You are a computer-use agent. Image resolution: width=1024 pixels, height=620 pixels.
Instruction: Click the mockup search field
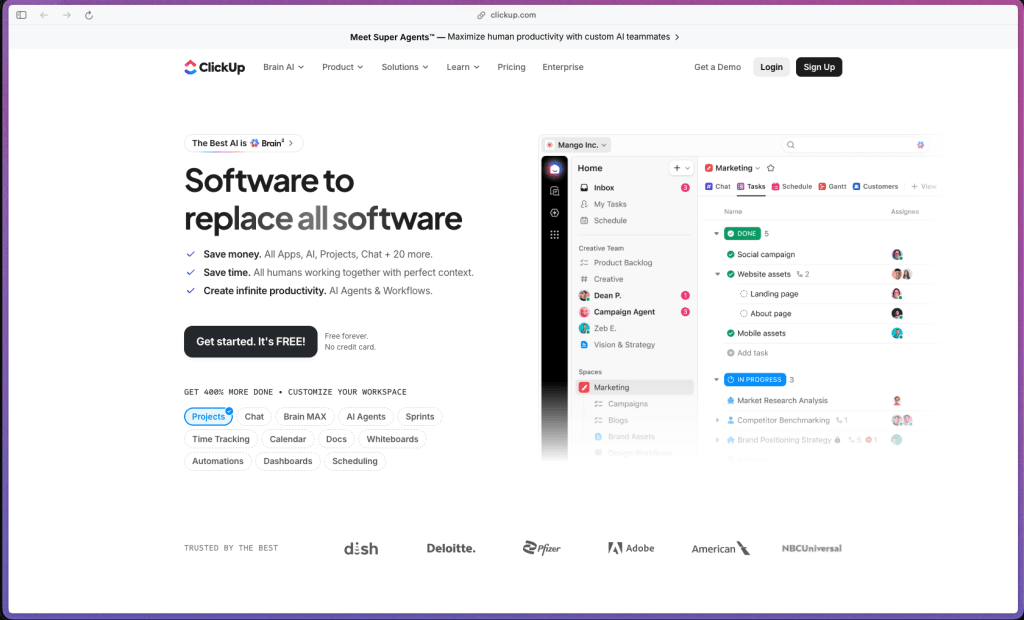pyautogui.click(x=856, y=145)
